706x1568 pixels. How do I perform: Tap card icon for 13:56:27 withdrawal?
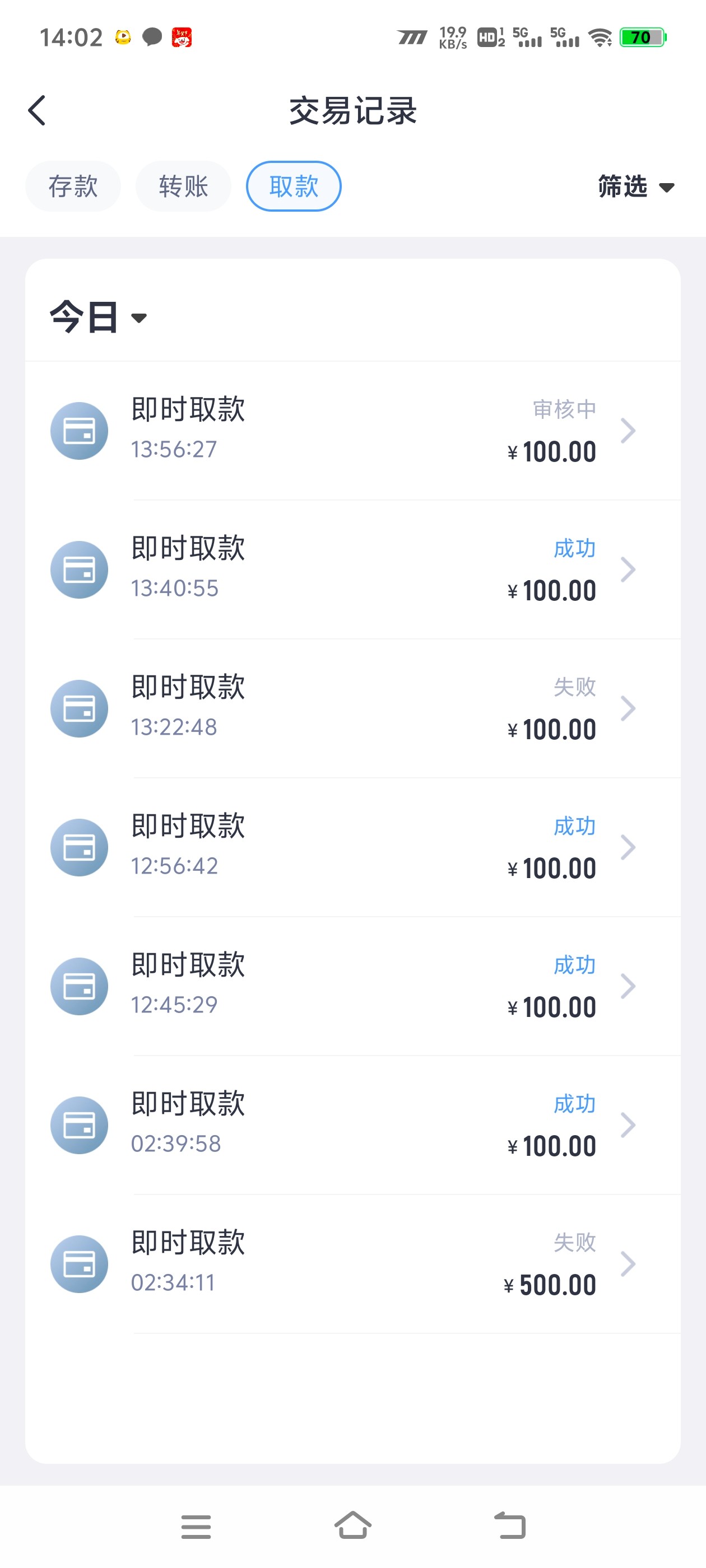79,431
